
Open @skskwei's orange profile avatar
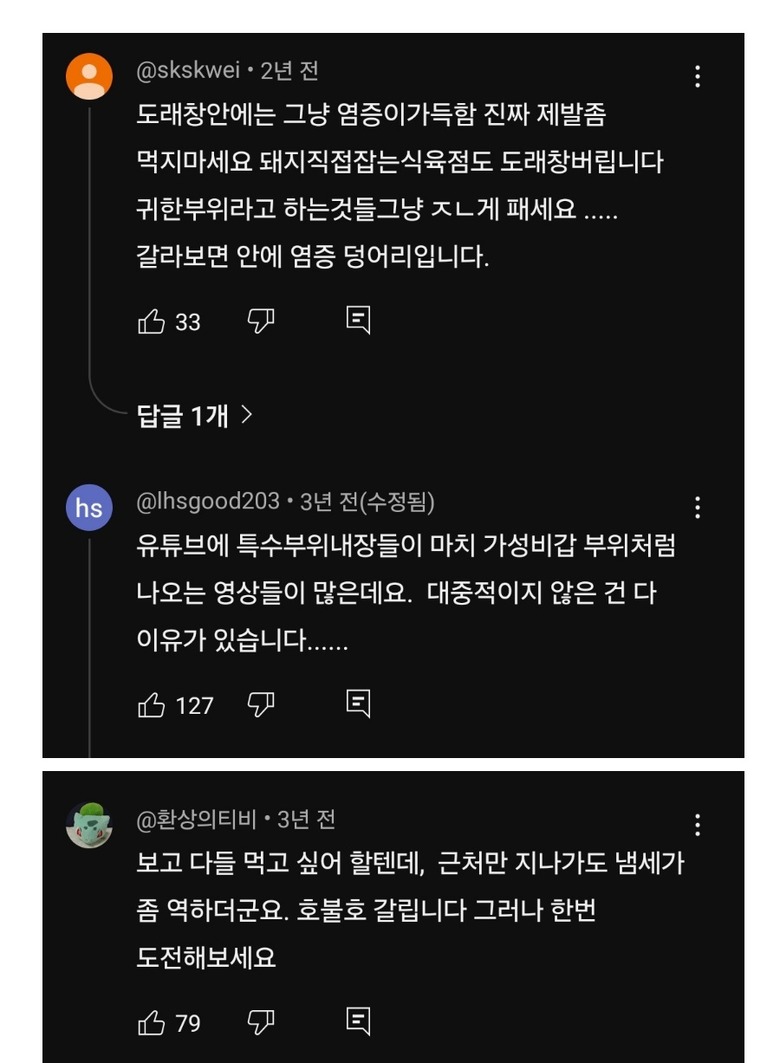89,77
